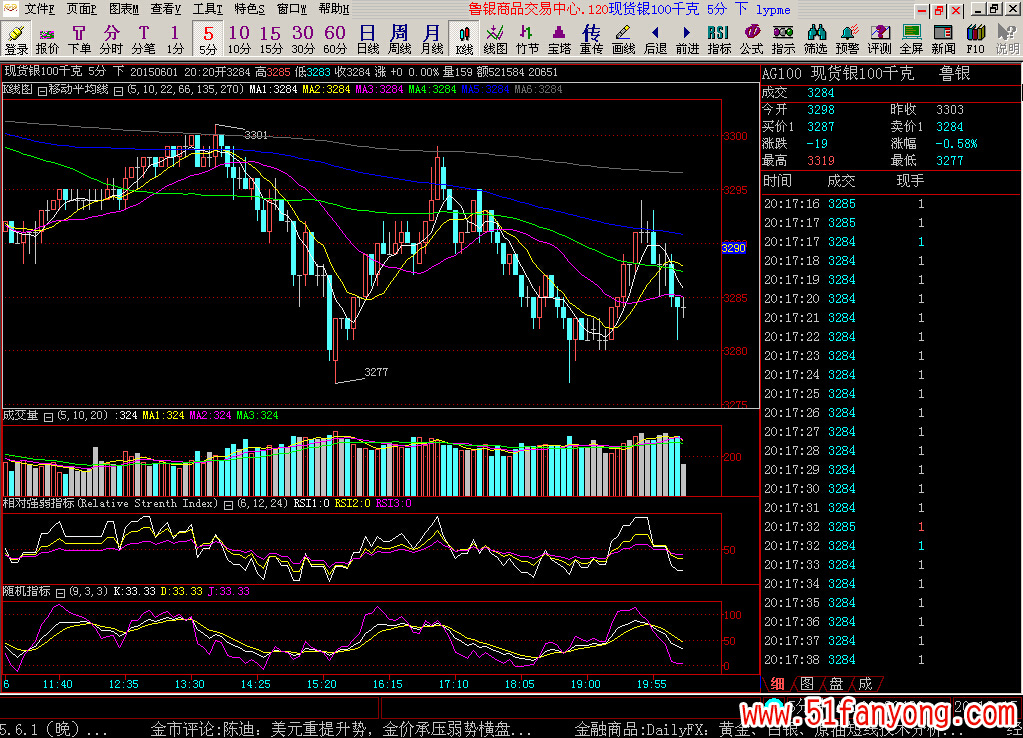Open the 公式 formula manager

[752, 39]
